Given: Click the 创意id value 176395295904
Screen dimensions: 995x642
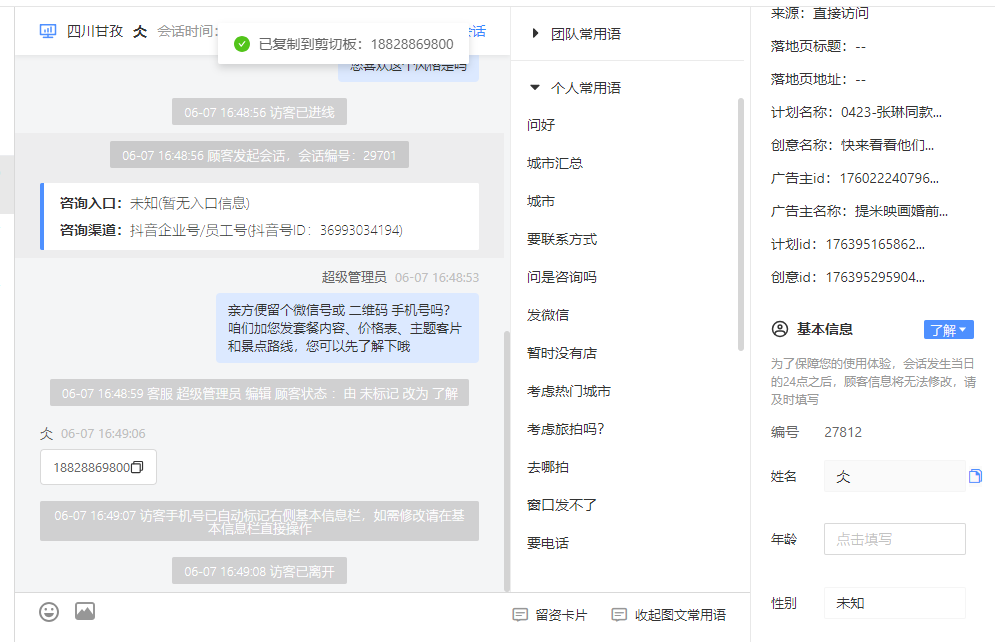Looking at the screenshot, I should [875, 277].
